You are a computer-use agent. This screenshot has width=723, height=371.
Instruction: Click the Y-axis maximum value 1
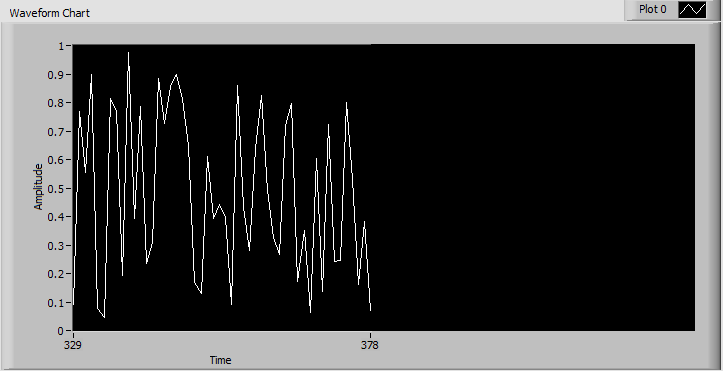61,46
